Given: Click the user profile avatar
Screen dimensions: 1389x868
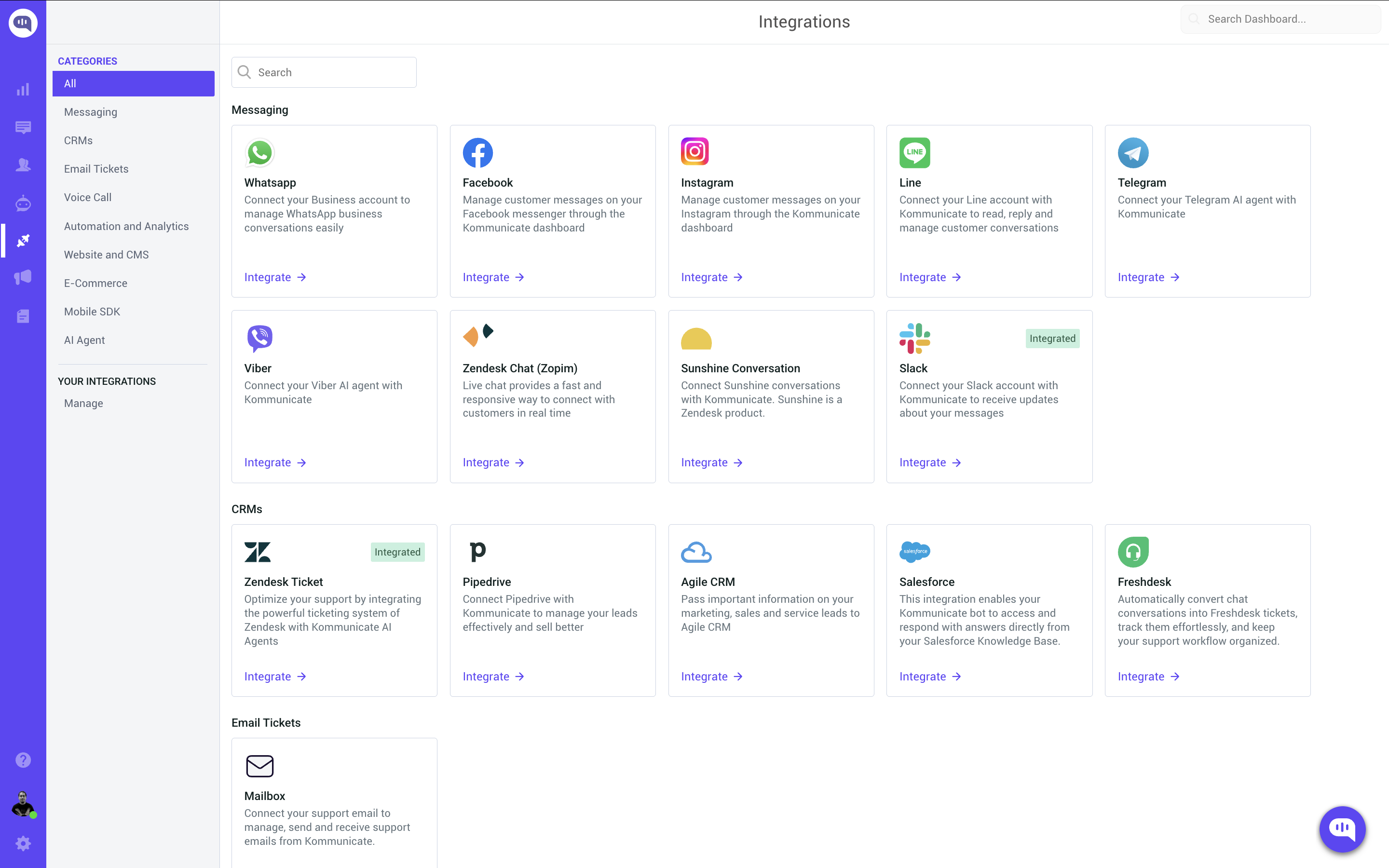Looking at the screenshot, I should click(23, 804).
